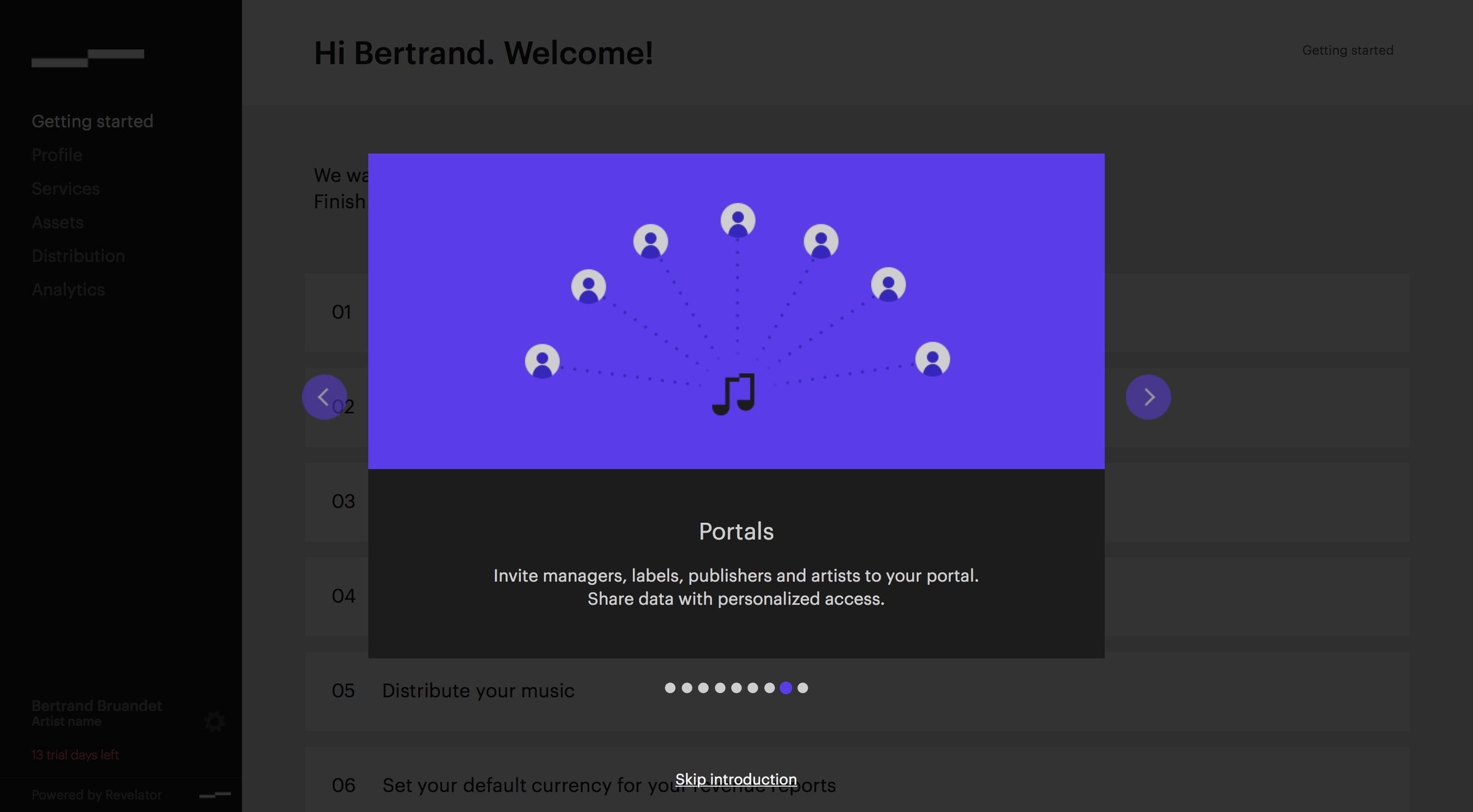Open the Services sidebar item
Screen dimensions: 1473x812
coord(65,188)
